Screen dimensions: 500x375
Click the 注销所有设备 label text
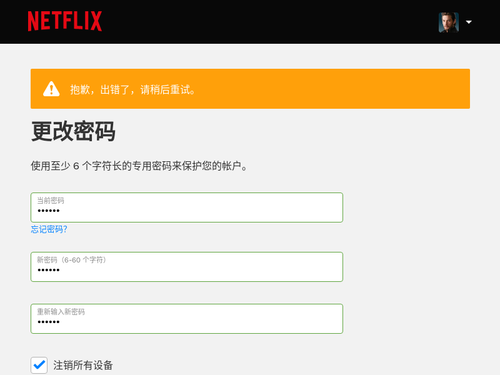pyautogui.click(x=83, y=365)
